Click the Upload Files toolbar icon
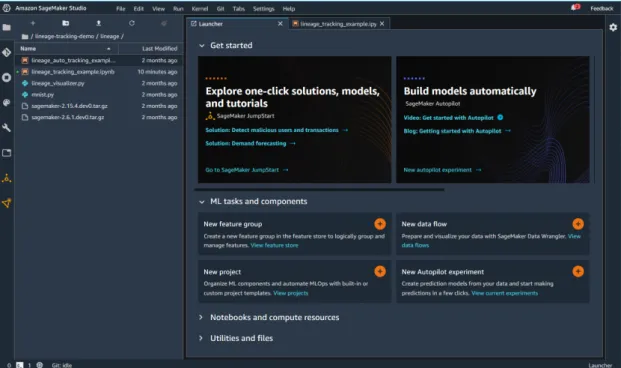Image resolution: width=621 pixels, height=368 pixels. [99, 23]
